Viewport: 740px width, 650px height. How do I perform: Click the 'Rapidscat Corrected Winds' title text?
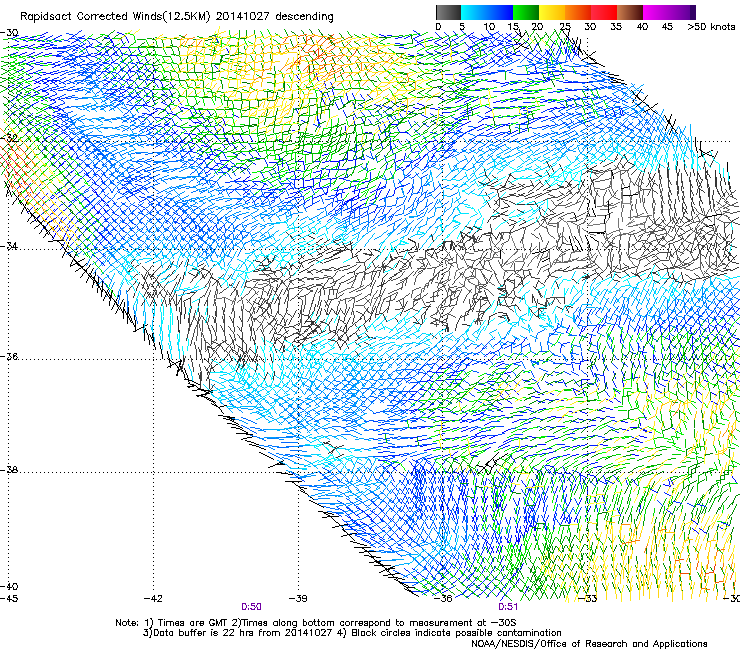click(x=115, y=17)
